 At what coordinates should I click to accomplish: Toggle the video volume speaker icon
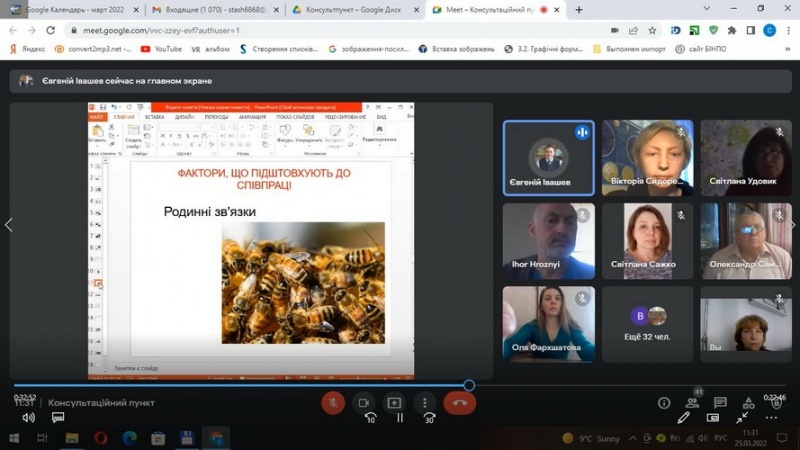[x=28, y=418]
